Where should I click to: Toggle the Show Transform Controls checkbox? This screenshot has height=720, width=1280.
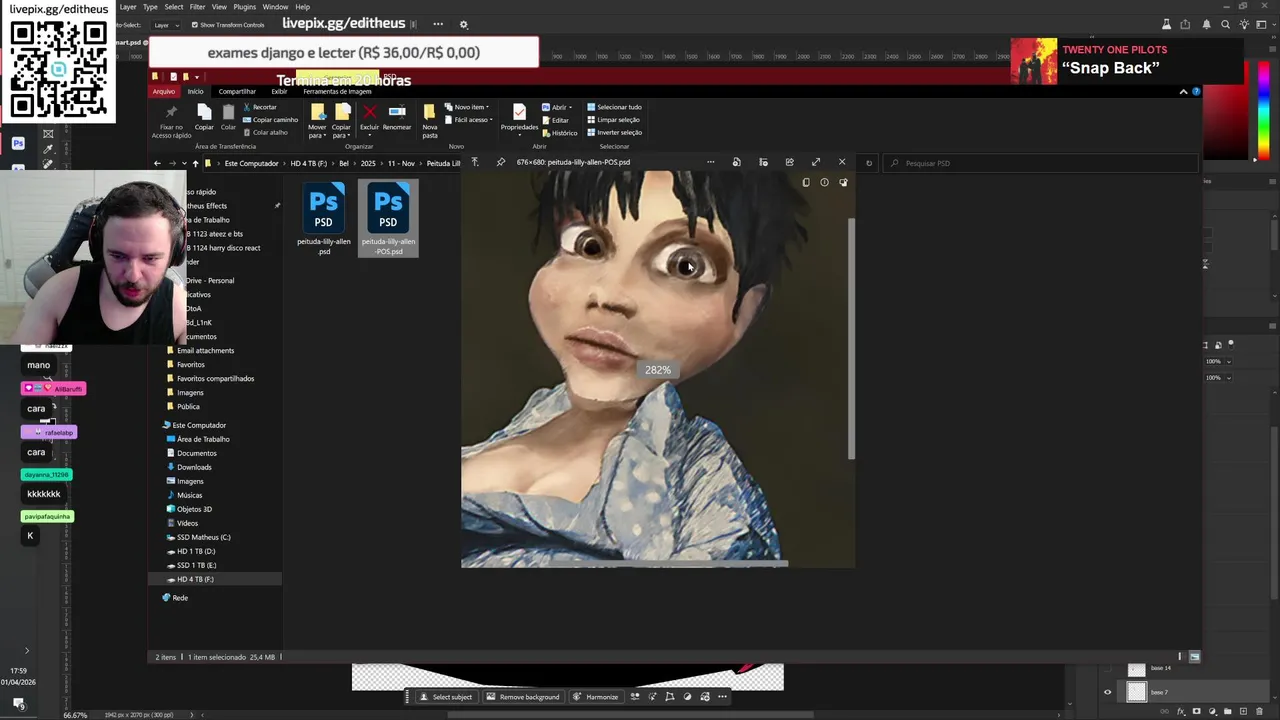(x=195, y=25)
